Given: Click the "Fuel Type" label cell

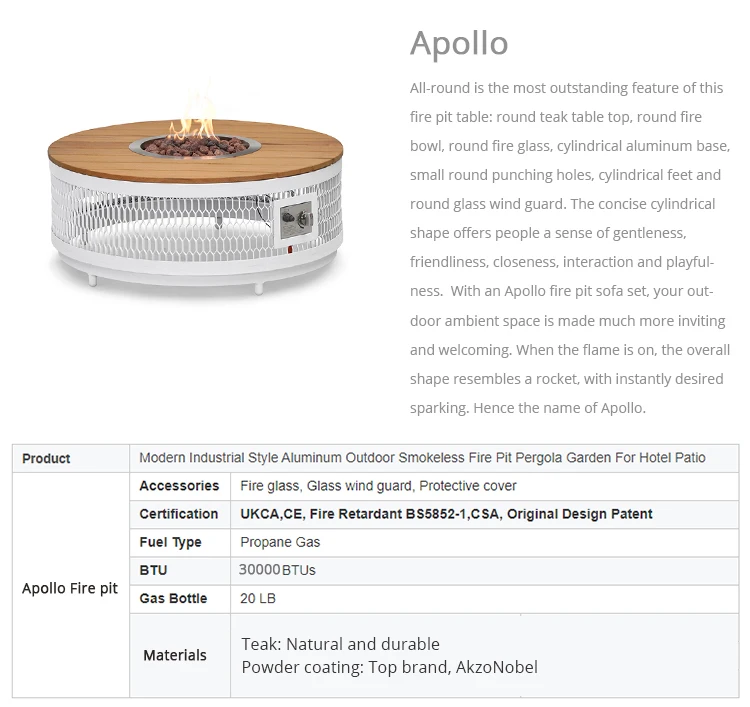Looking at the screenshot, I should 170,542.
